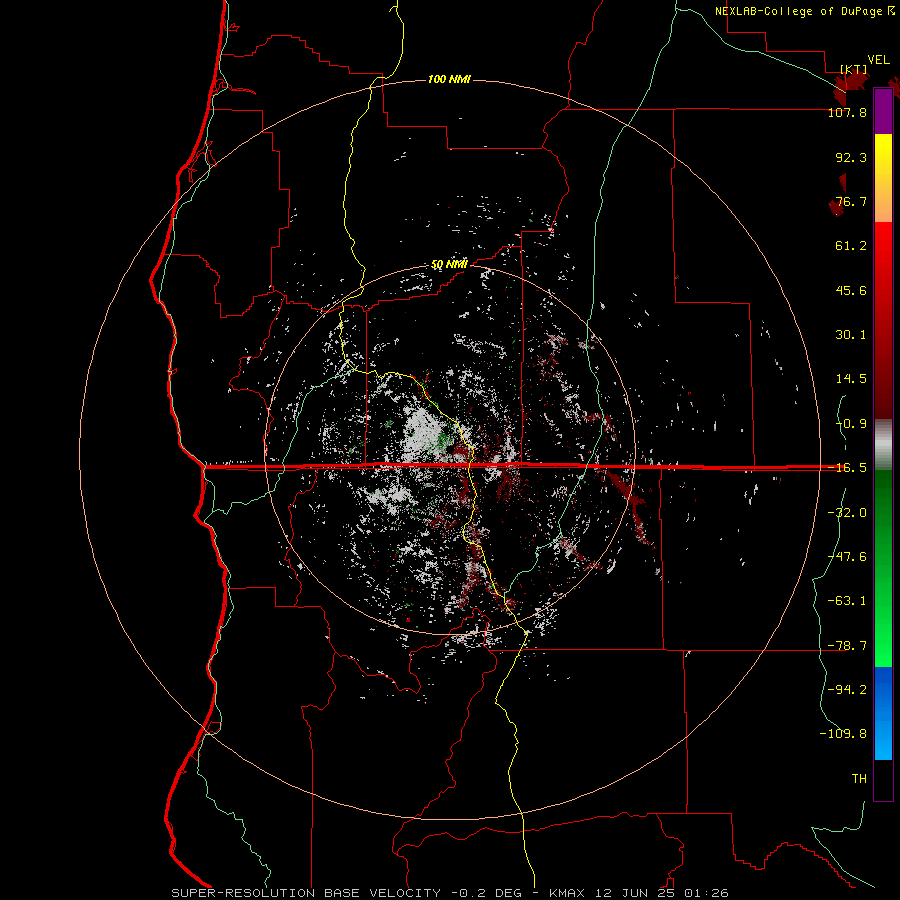Click the 61.2 velocity scale value
This screenshot has width=900, height=900.
point(851,246)
